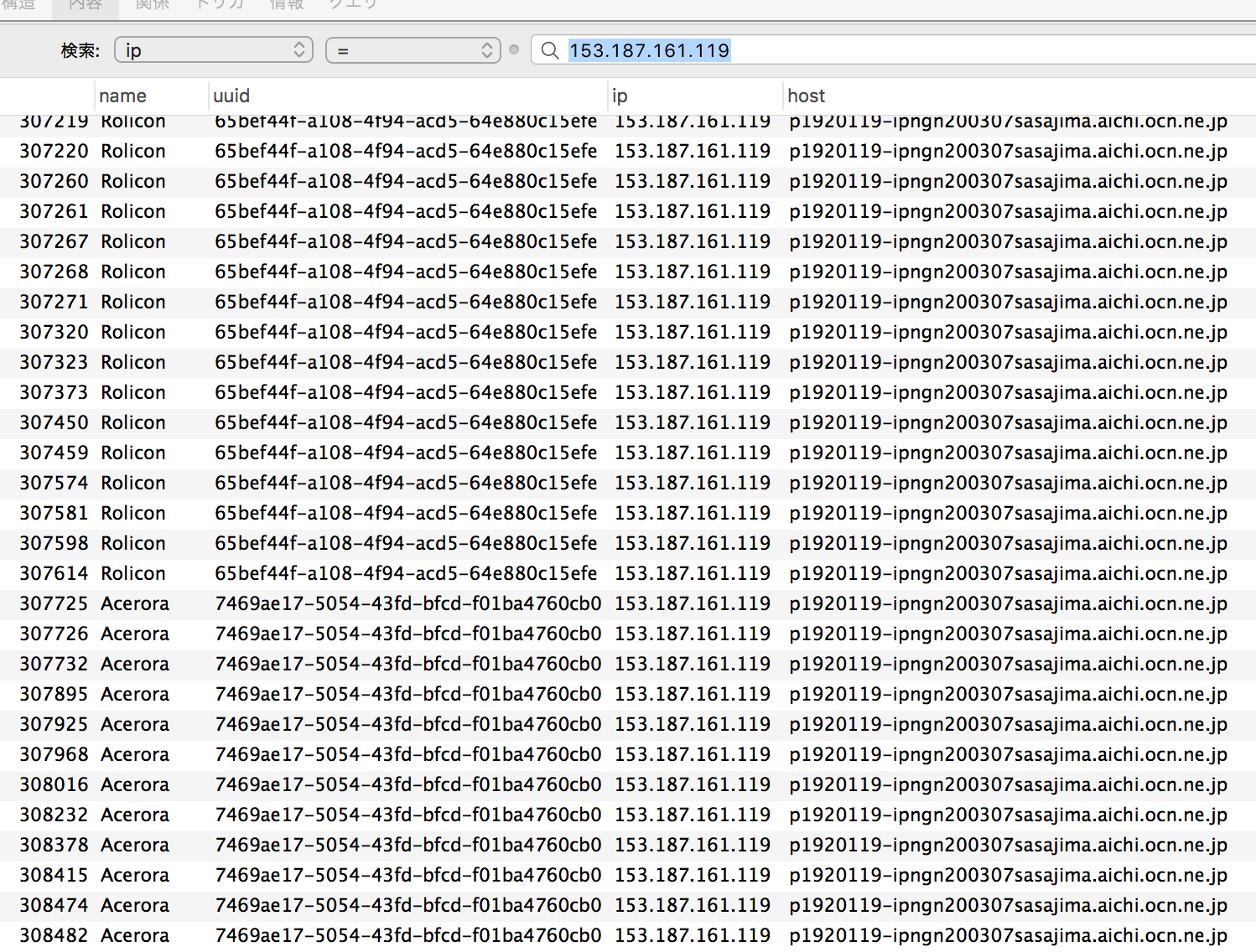Click the host cell in row 307459
Viewport: 1256px width, 952px height.
[x=1008, y=453]
